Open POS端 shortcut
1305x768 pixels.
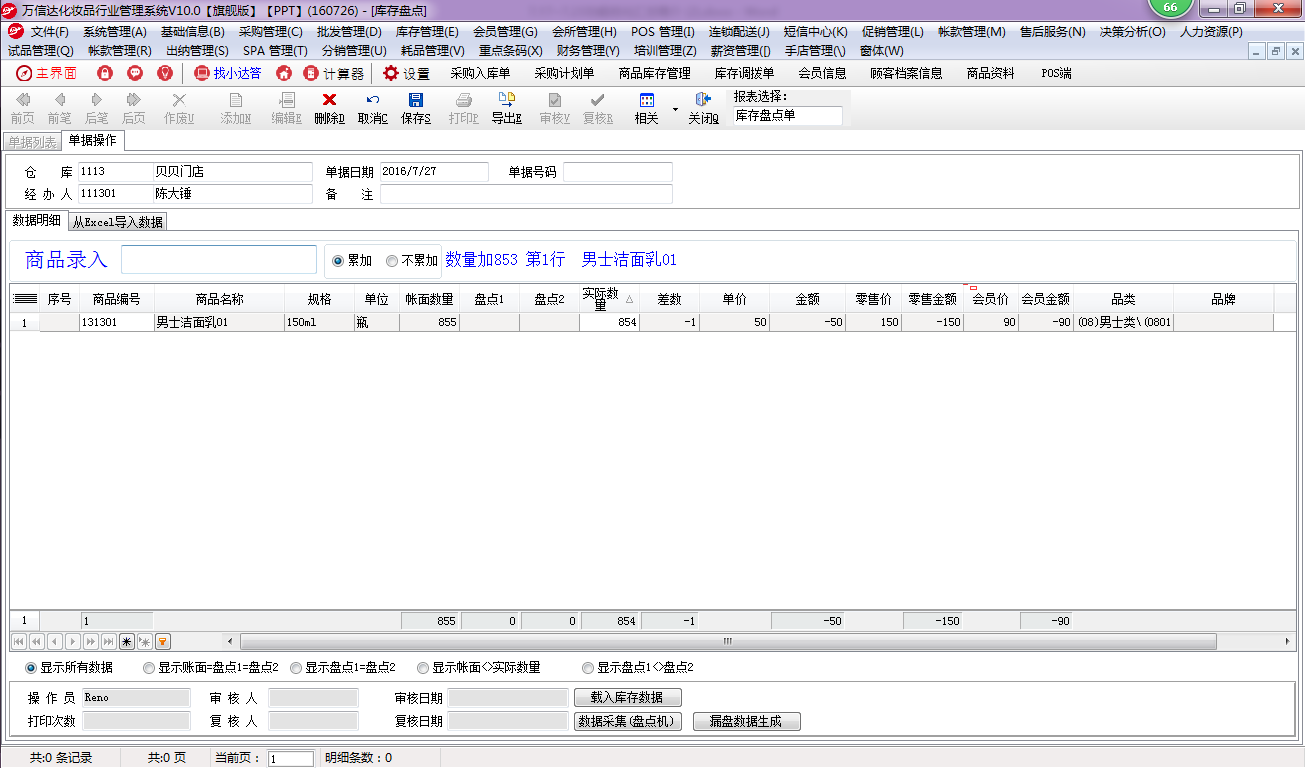(1056, 73)
